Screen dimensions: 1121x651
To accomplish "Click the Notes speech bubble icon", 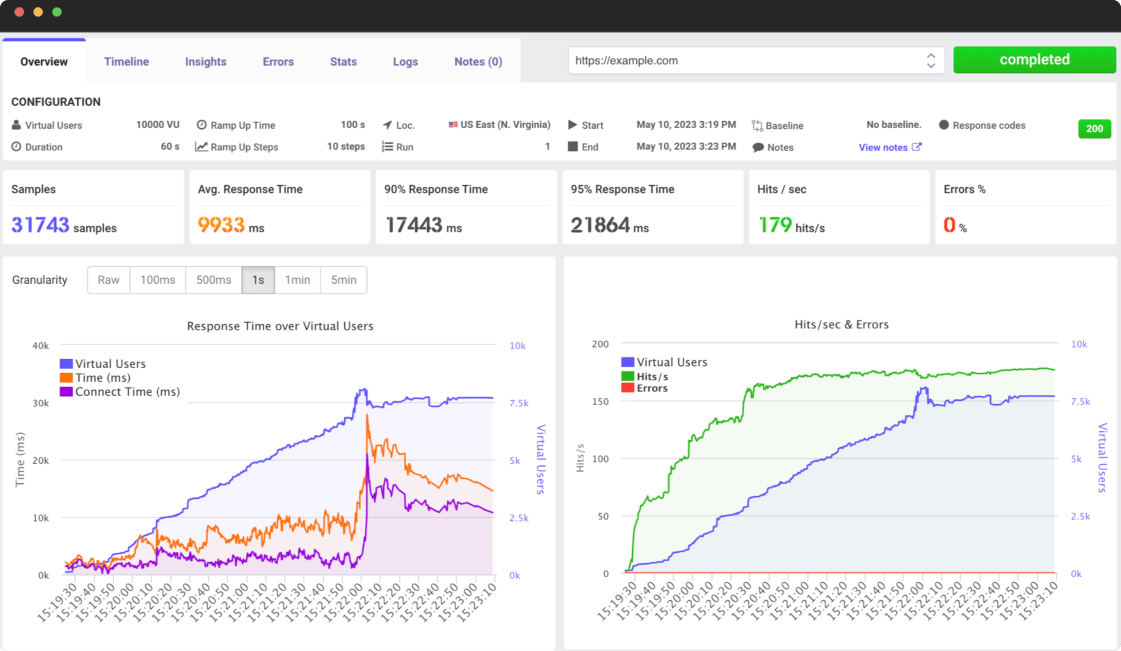I will pyautogui.click(x=758, y=147).
